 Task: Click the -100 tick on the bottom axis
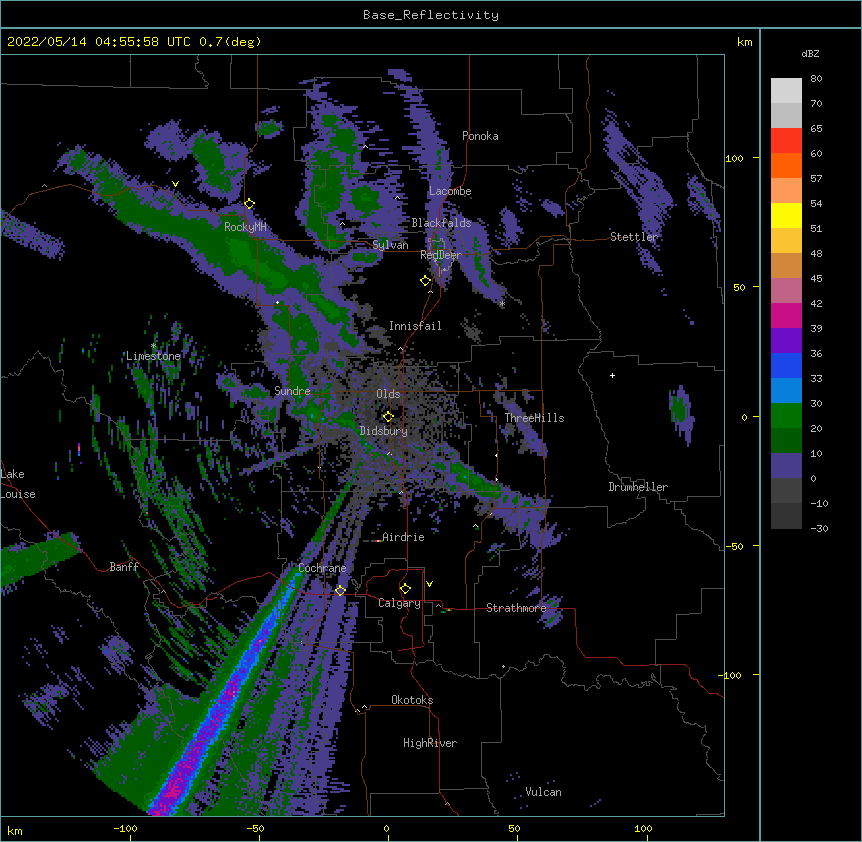(125, 828)
